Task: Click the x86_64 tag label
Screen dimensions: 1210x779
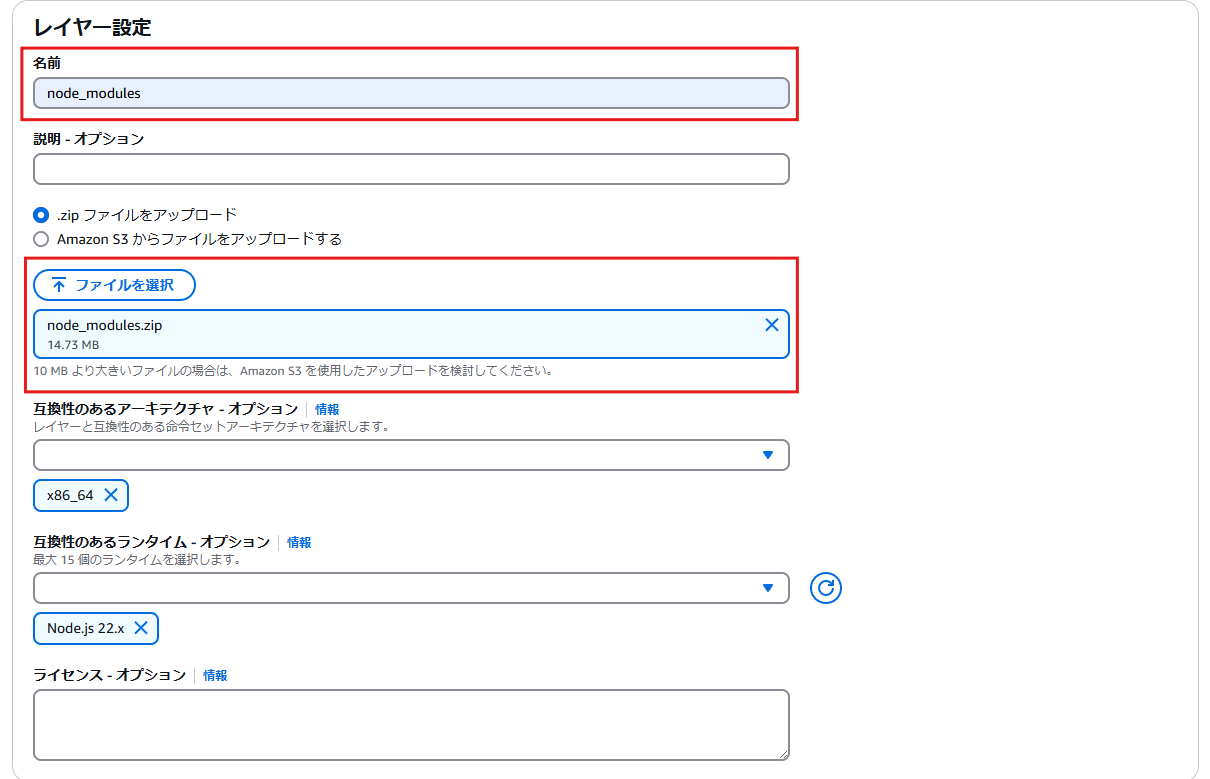Action: tap(70, 495)
